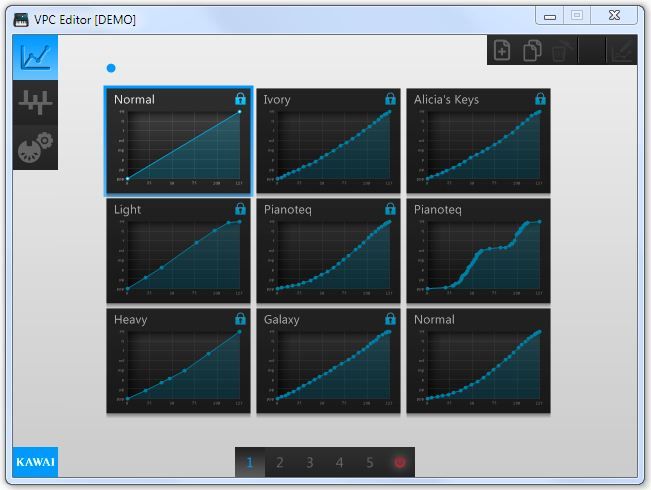This screenshot has height=490, width=651.
Task: Switch to memory slot 4
Action: coord(340,462)
